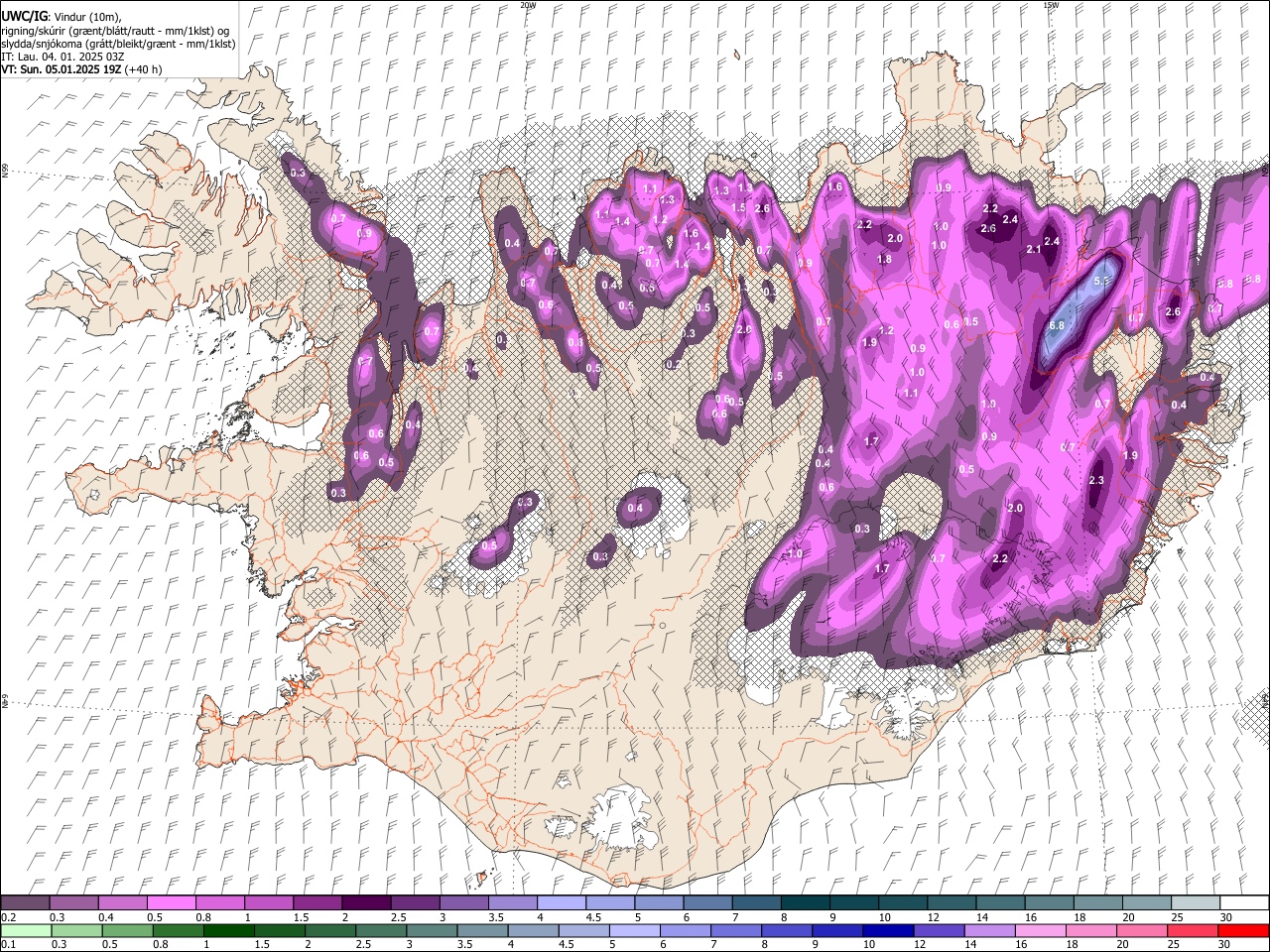Viewport: 1270px width, 952px height.
Task: Click the palest green bottom-row swatch at 0.1
Action: pos(25,931)
